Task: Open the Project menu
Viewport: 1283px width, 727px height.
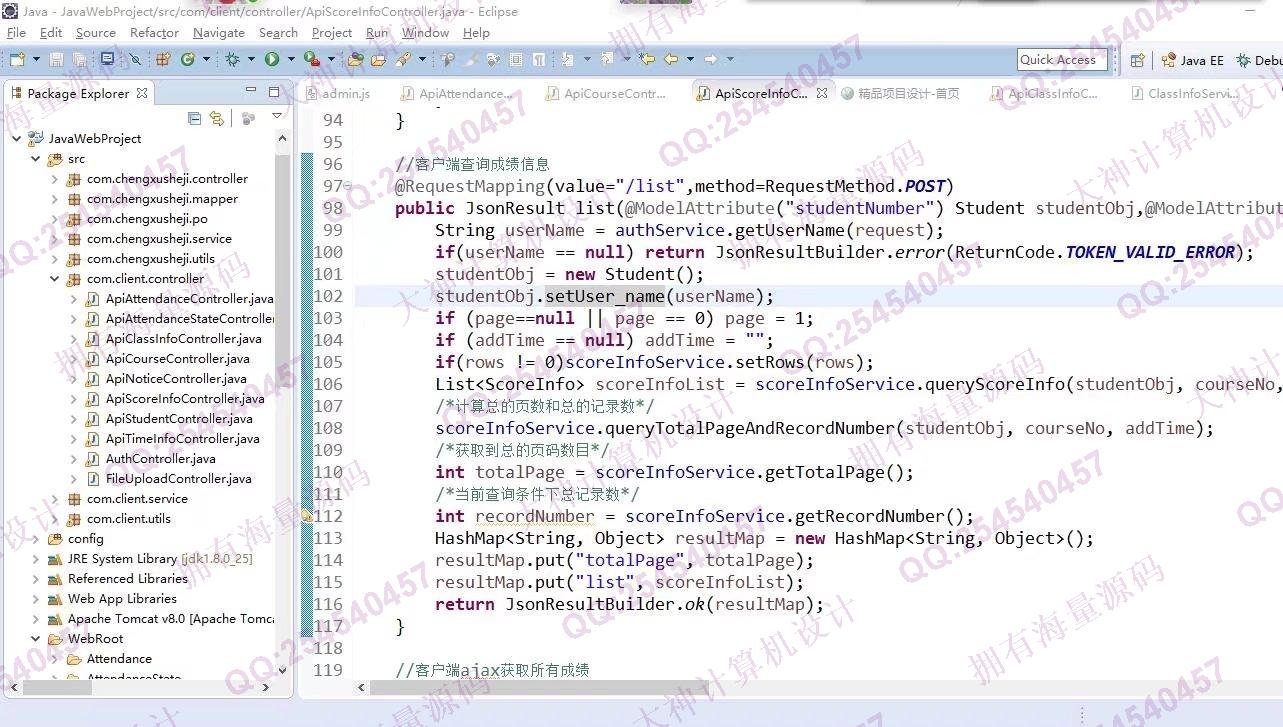Action: tap(332, 32)
